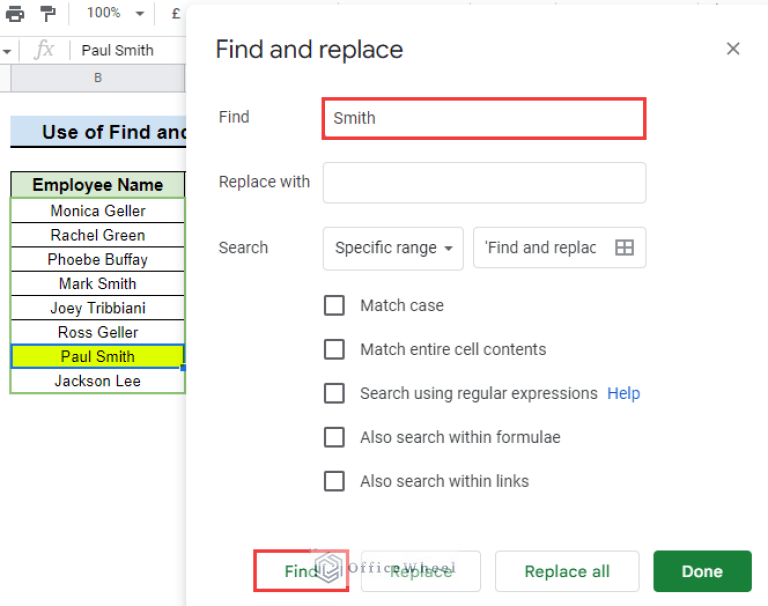Toggle Also search within links

click(334, 482)
